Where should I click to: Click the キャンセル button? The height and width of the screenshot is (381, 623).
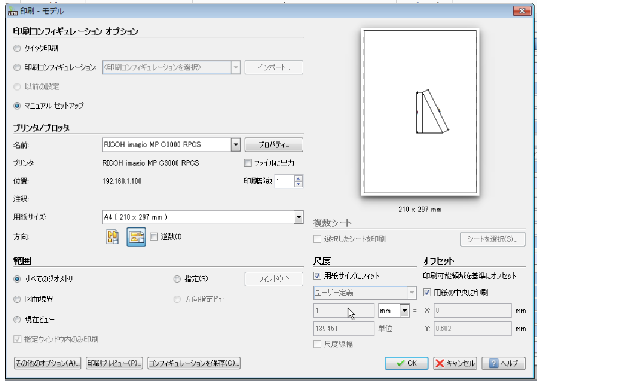click(x=455, y=363)
